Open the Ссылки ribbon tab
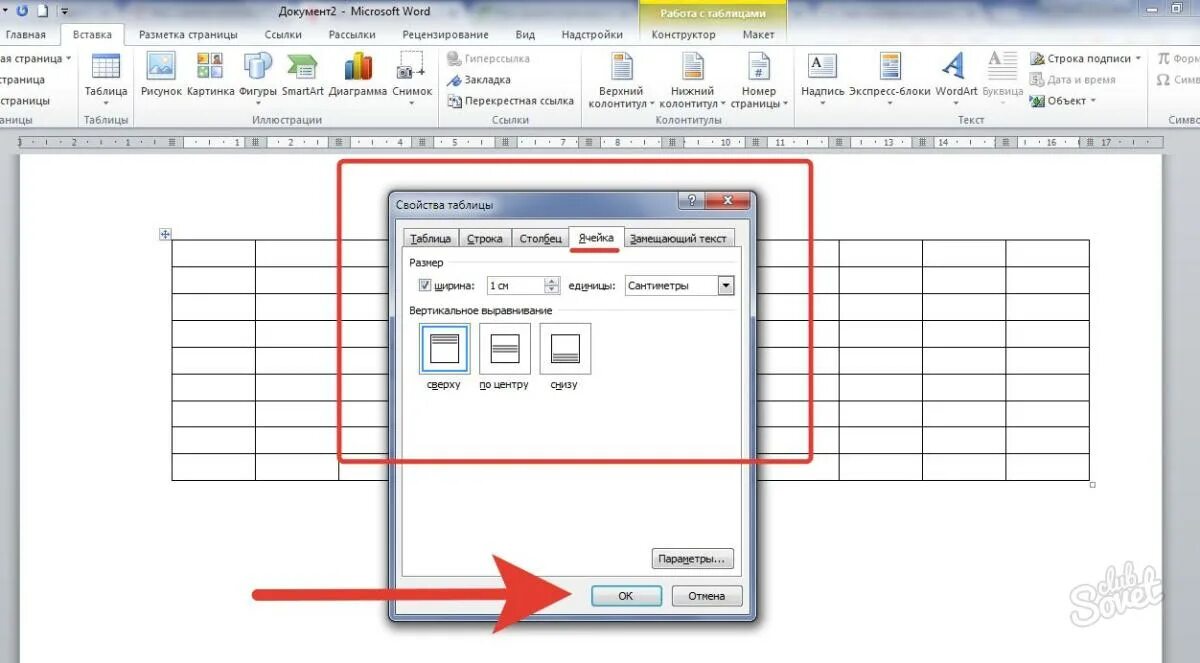Viewport: 1200px width, 663px height. pos(283,34)
